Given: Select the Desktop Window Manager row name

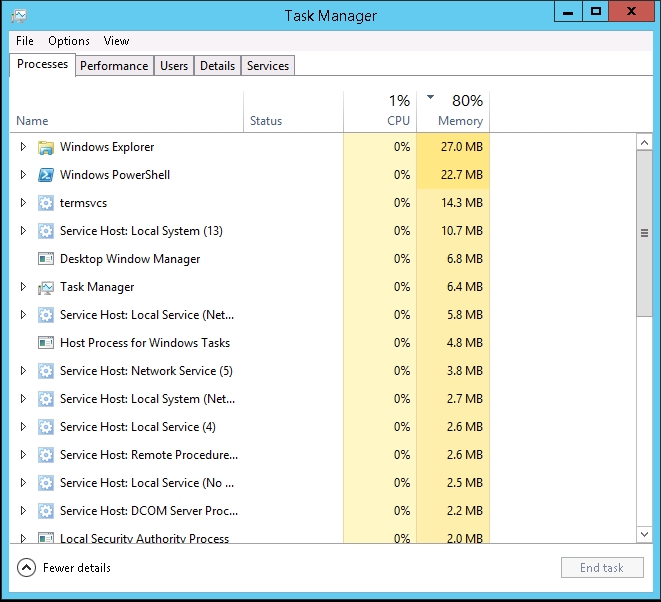Looking at the screenshot, I should (x=130, y=259).
